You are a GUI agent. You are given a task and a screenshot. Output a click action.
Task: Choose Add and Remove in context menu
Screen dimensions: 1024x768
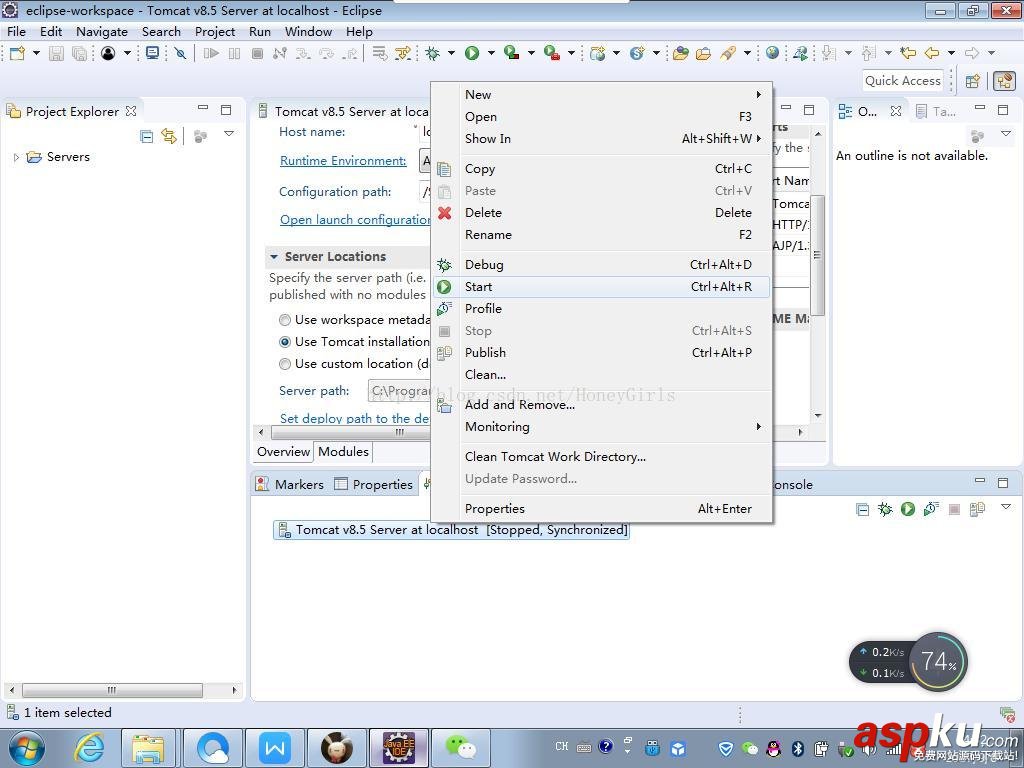coord(601,405)
